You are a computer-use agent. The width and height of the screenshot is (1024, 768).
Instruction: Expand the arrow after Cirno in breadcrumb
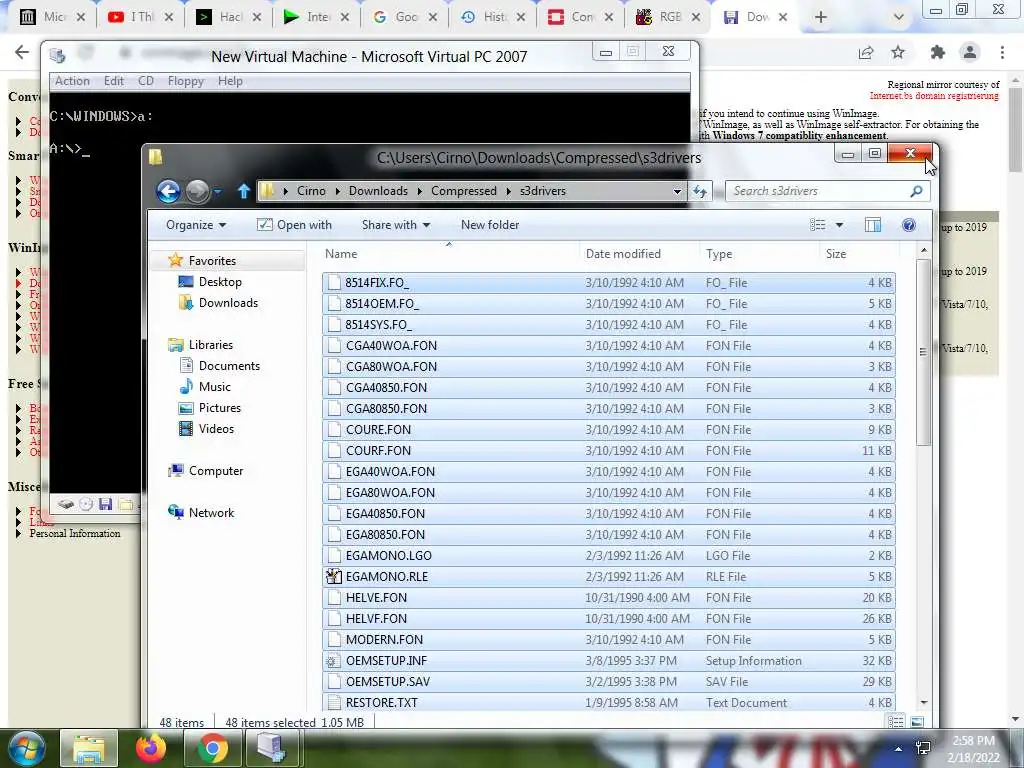[338, 191]
